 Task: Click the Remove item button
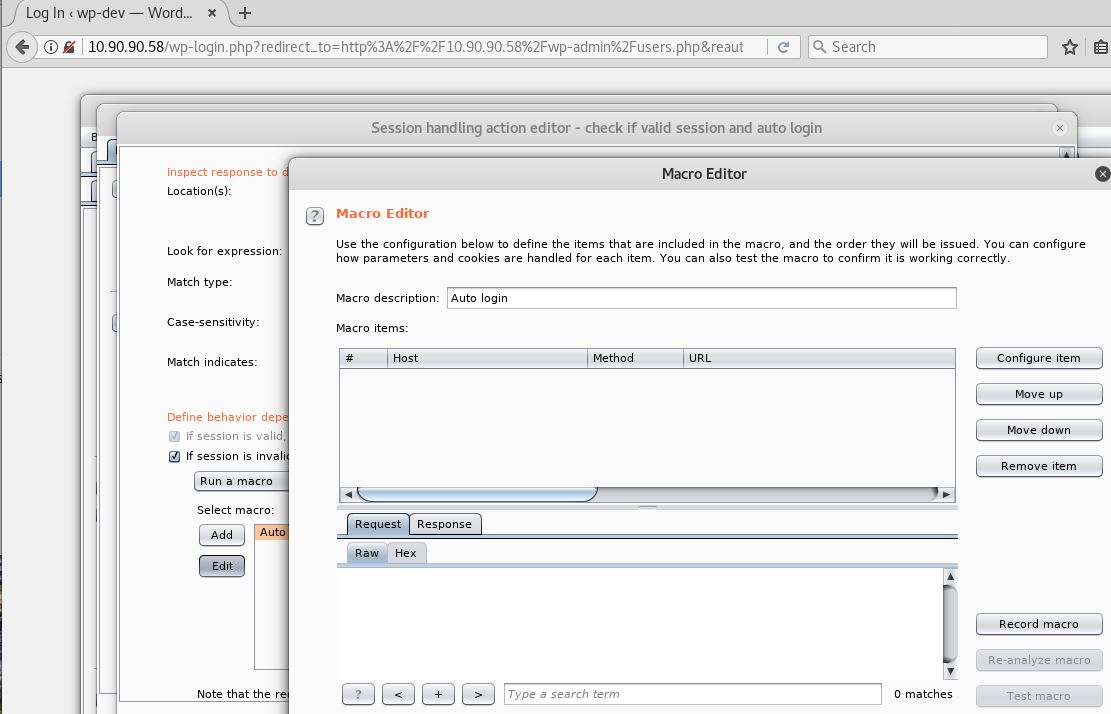click(x=1039, y=466)
